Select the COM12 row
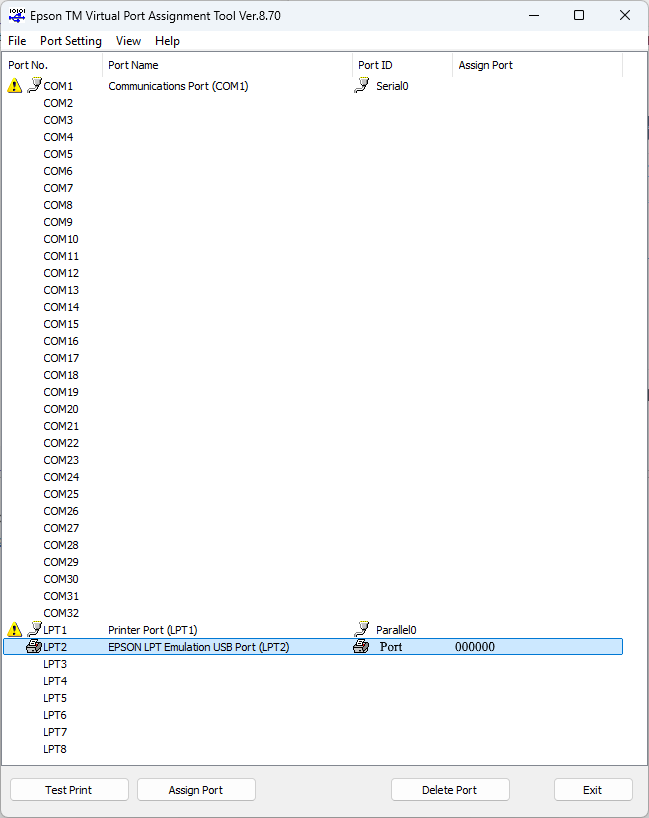This screenshot has height=818, width=649. 61,273
